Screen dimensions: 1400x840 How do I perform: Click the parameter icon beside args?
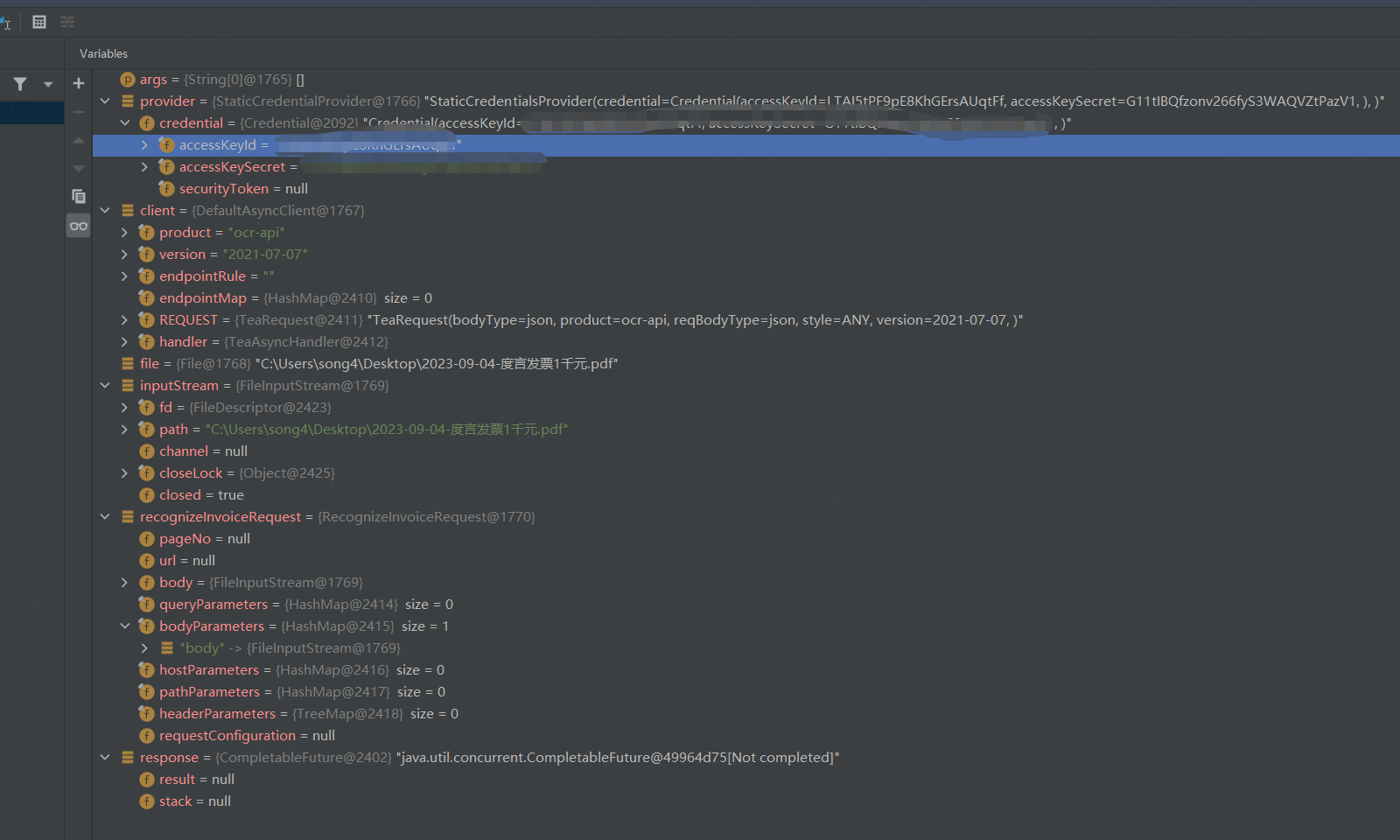(x=128, y=80)
